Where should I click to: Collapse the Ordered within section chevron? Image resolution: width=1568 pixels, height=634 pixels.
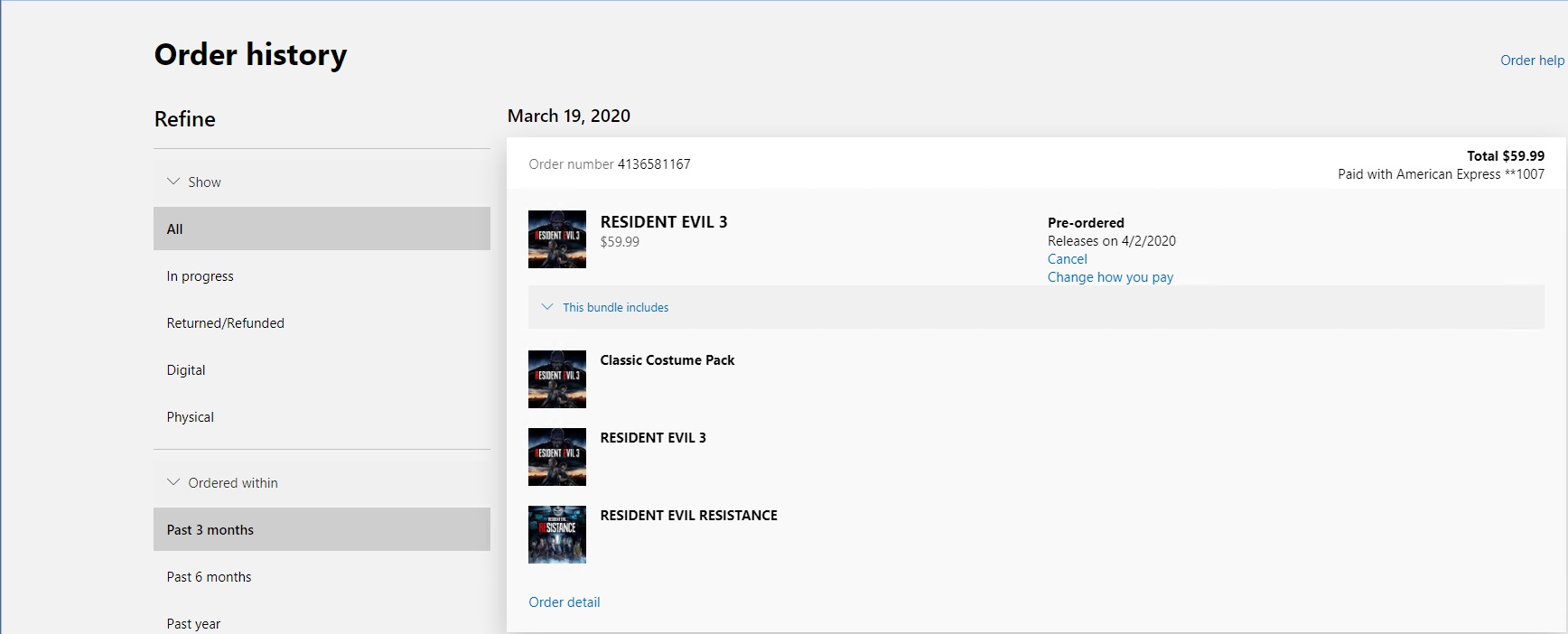[173, 482]
